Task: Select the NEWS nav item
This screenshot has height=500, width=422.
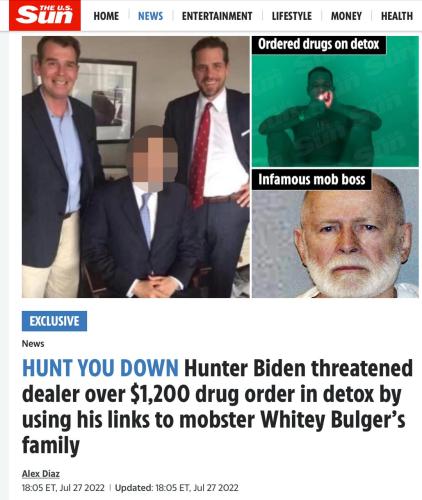Action: (150, 16)
